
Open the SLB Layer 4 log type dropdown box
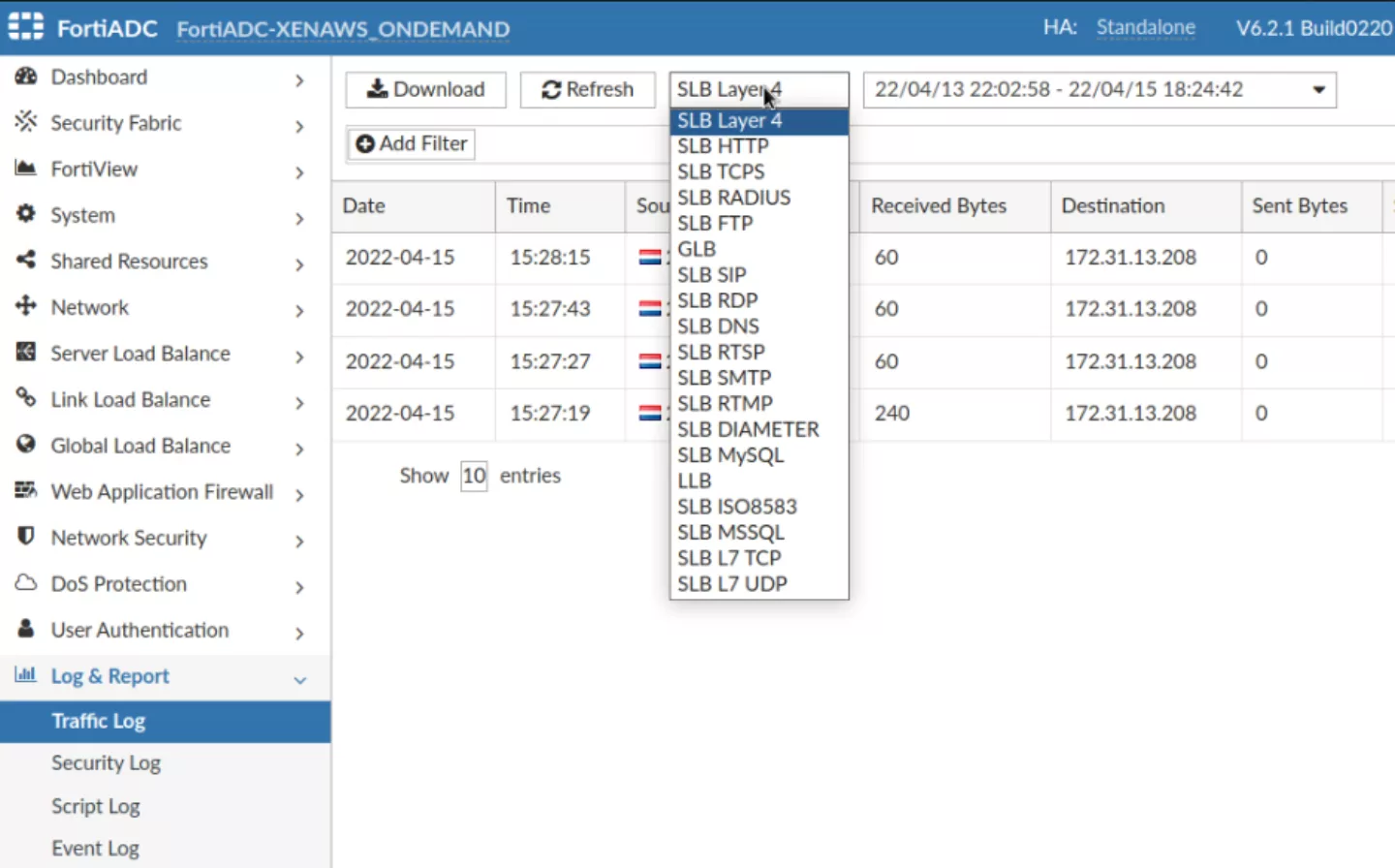coord(759,89)
